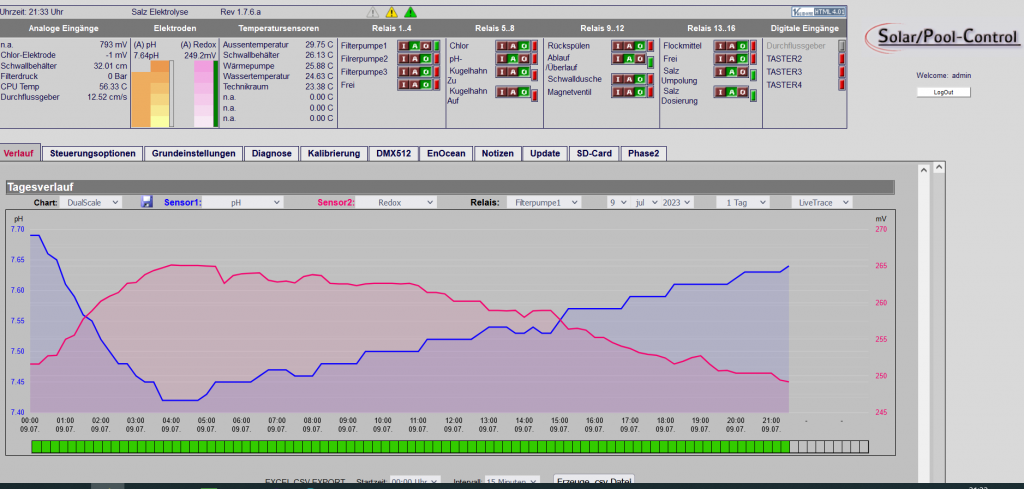
Task: Open the Update tab
Action: point(545,153)
